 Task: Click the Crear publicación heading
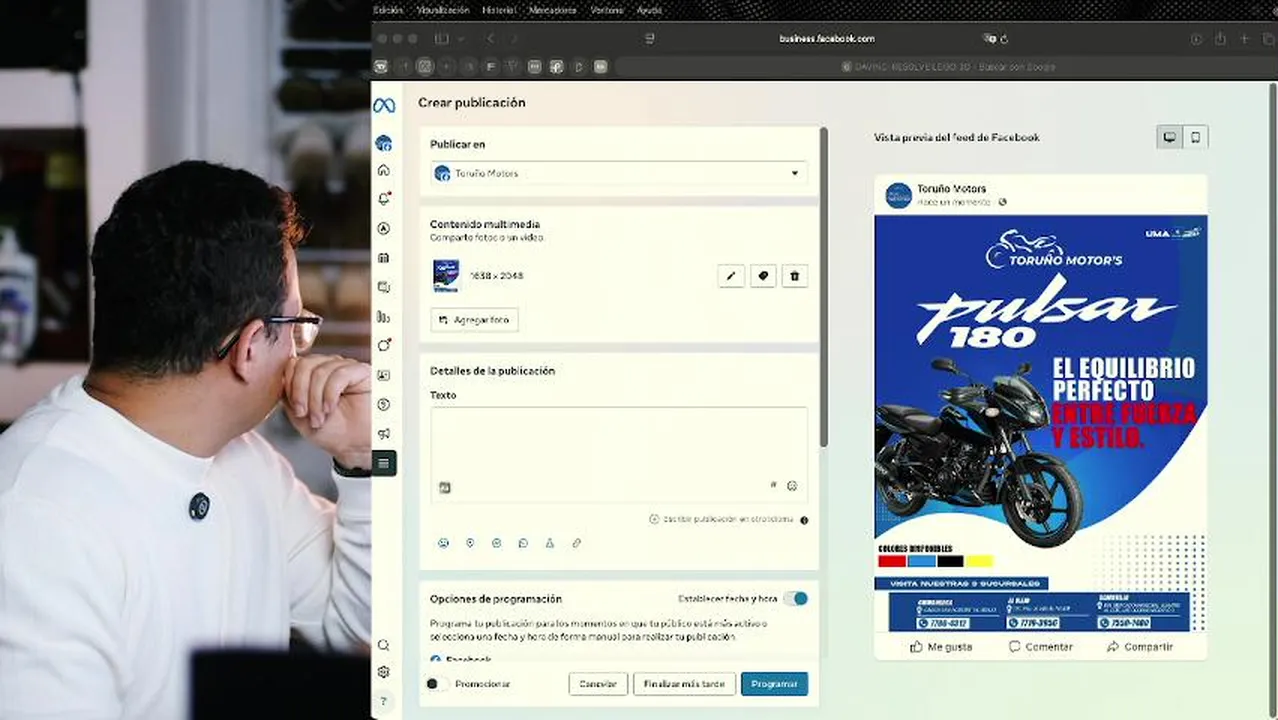pyautogui.click(x=472, y=103)
